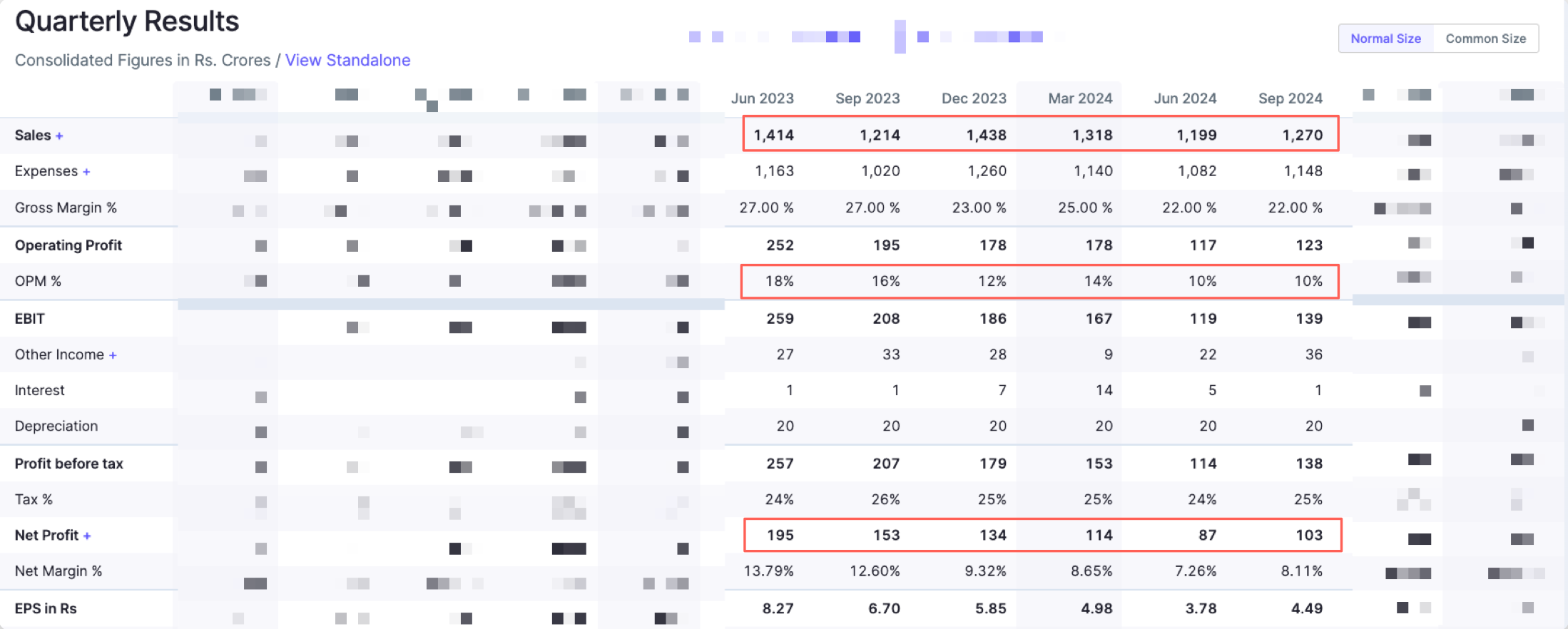Click the Dec 2023 column header

pyautogui.click(x=974, y=98)
